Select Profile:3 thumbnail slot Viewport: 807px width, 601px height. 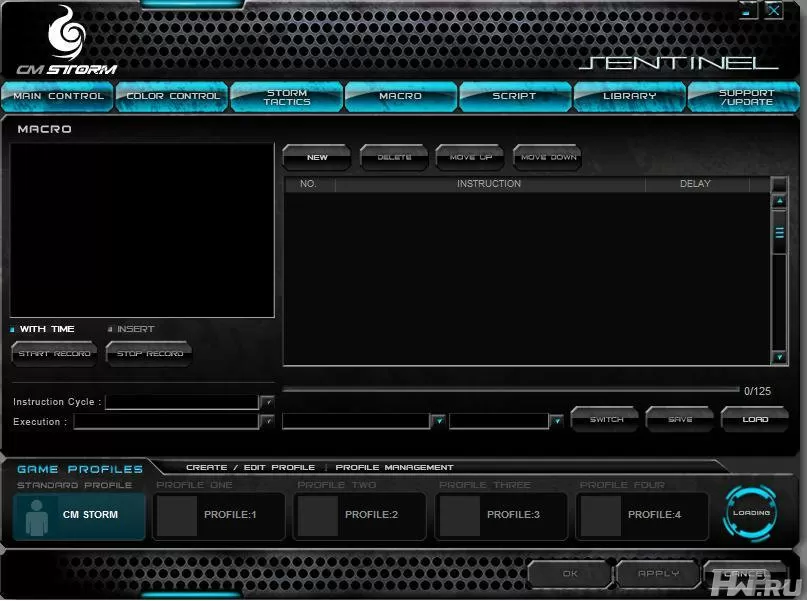click(x=460, y=515)
